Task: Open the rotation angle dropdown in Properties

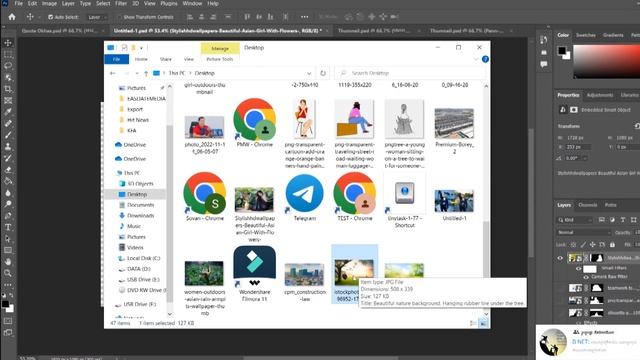Action: point(585,158)
